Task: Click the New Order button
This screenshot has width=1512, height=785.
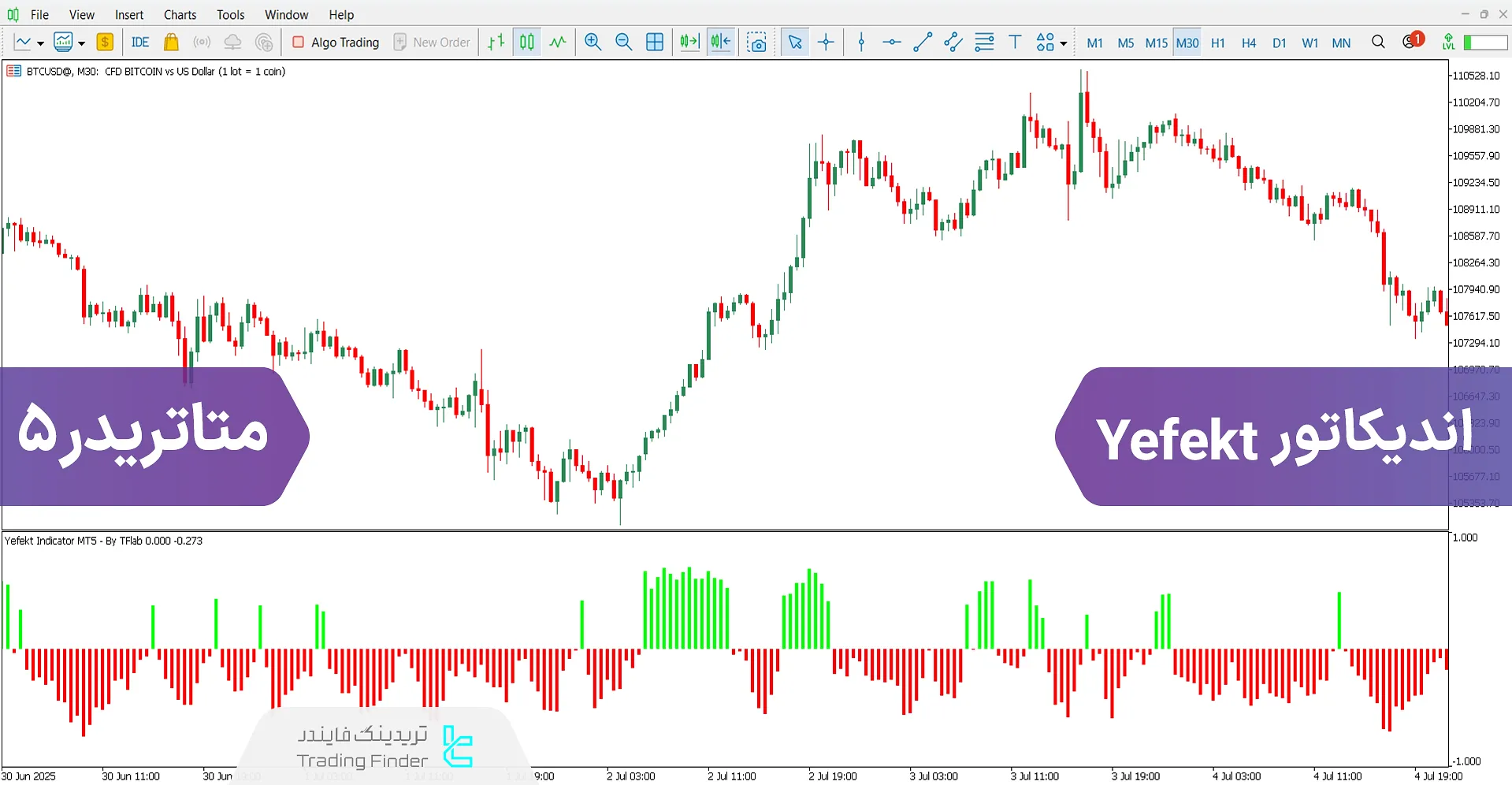Action: [432, 43]
